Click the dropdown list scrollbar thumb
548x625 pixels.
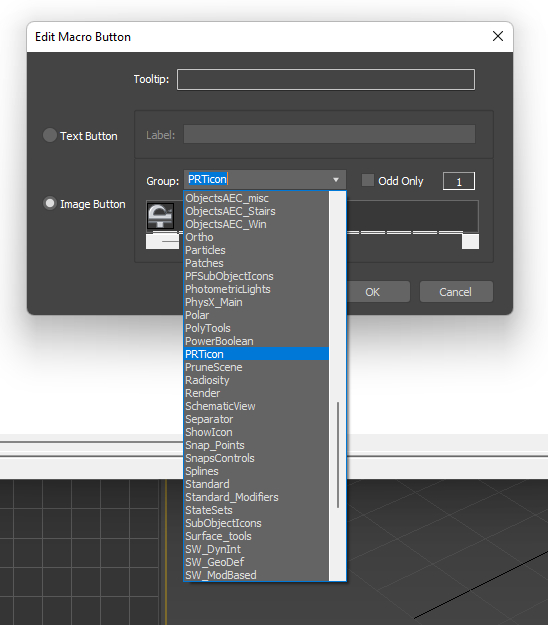338,455
